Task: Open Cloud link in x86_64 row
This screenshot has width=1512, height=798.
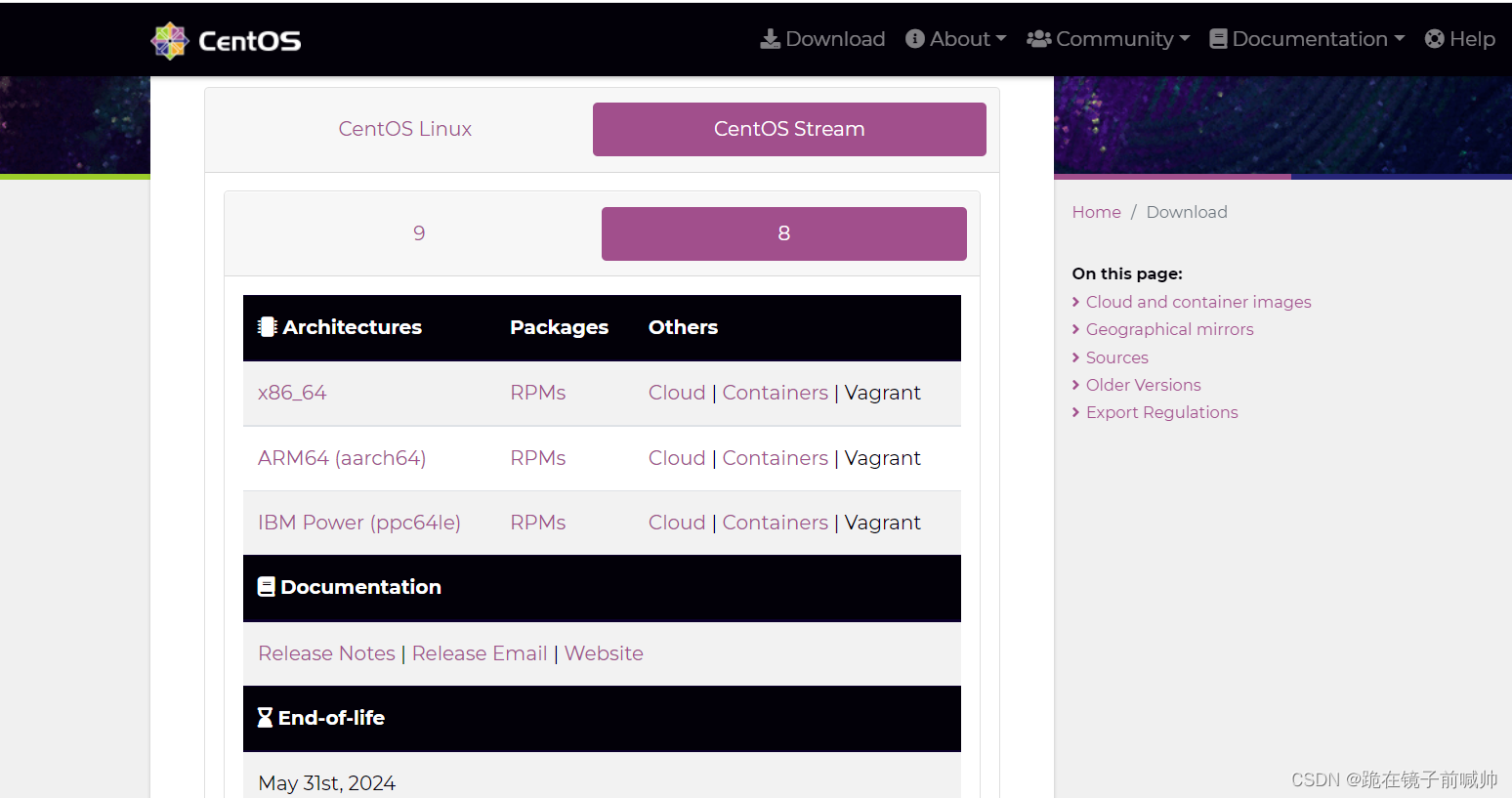Action: point(677,393)
